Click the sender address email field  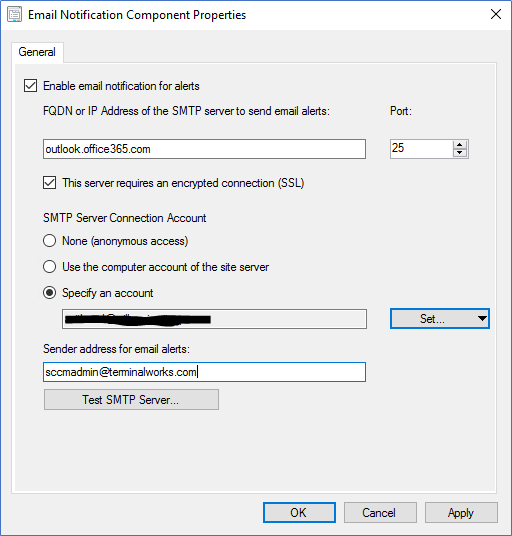(x=204, y=372)
